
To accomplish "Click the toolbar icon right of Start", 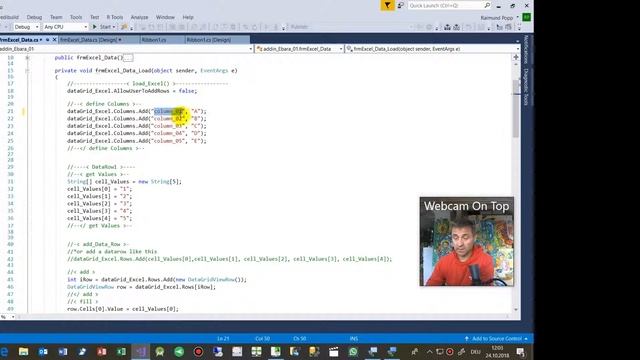I will pyautogui.click(x=124, y=27).
